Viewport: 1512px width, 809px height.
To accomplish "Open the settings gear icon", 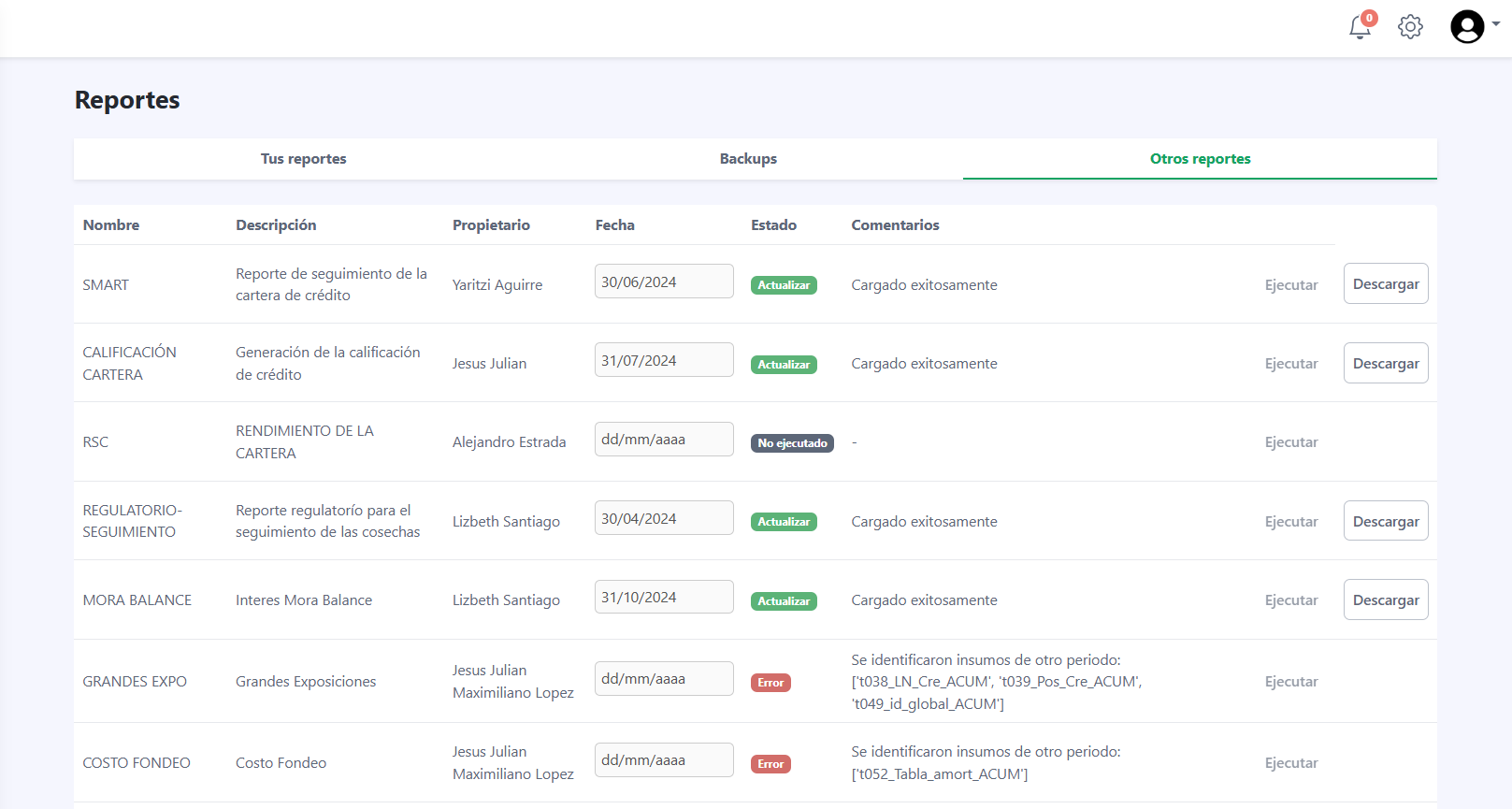I will [1410, 27].
